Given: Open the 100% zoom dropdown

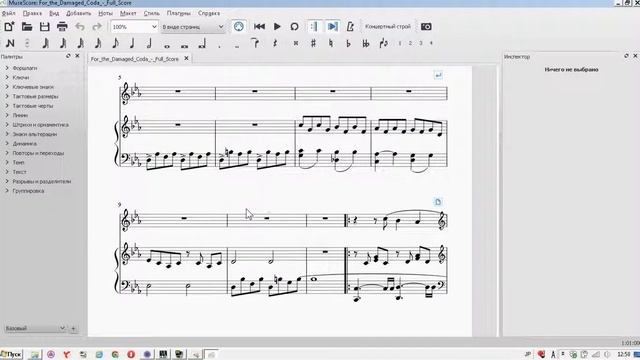Looking at the screenshot, I should 134,27.
